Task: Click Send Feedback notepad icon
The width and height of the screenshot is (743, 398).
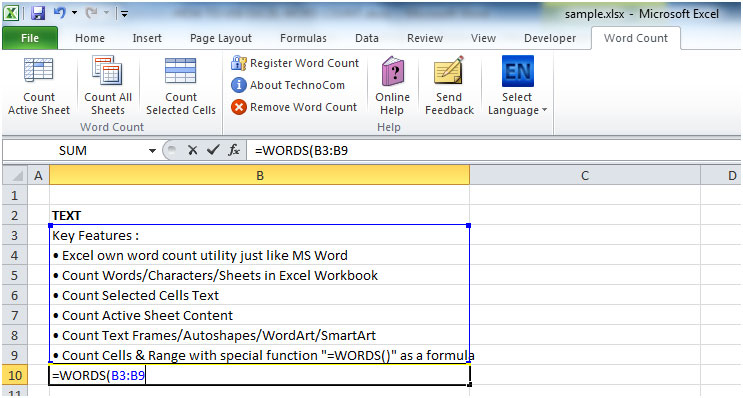Action: coord(449,71)
